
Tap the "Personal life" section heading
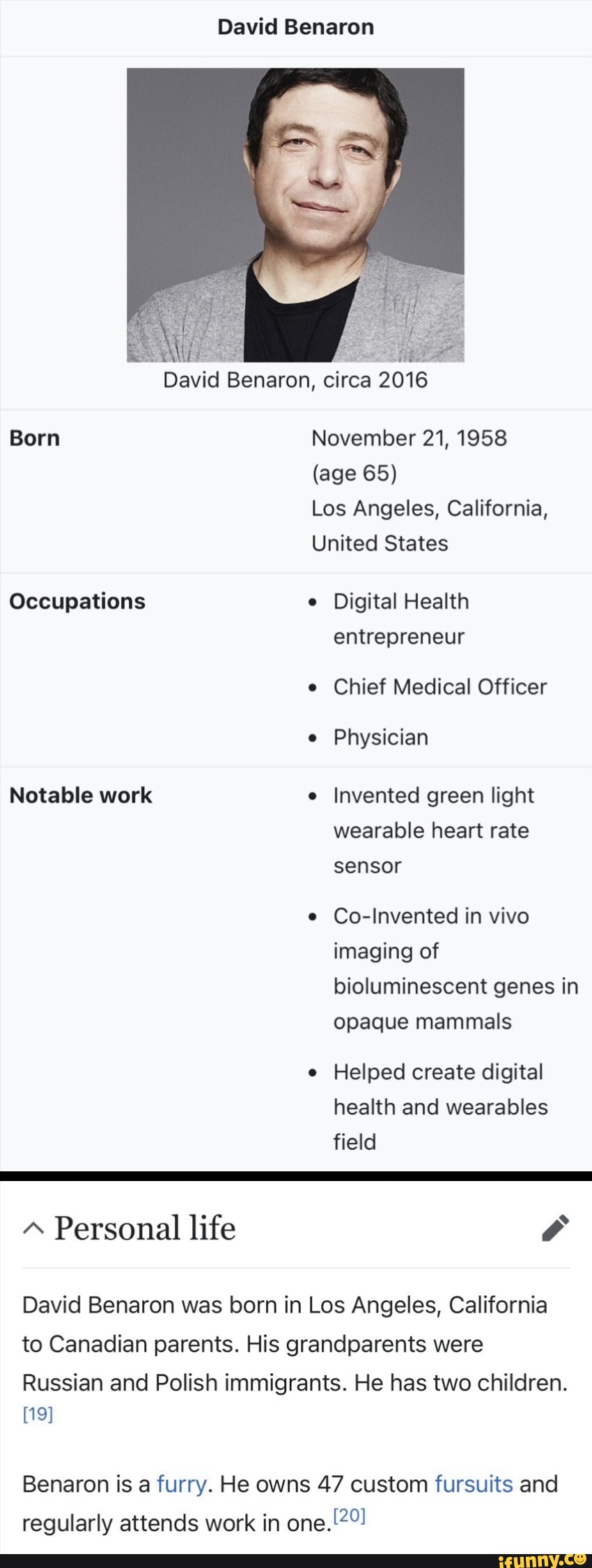(x=145, y=1228)
